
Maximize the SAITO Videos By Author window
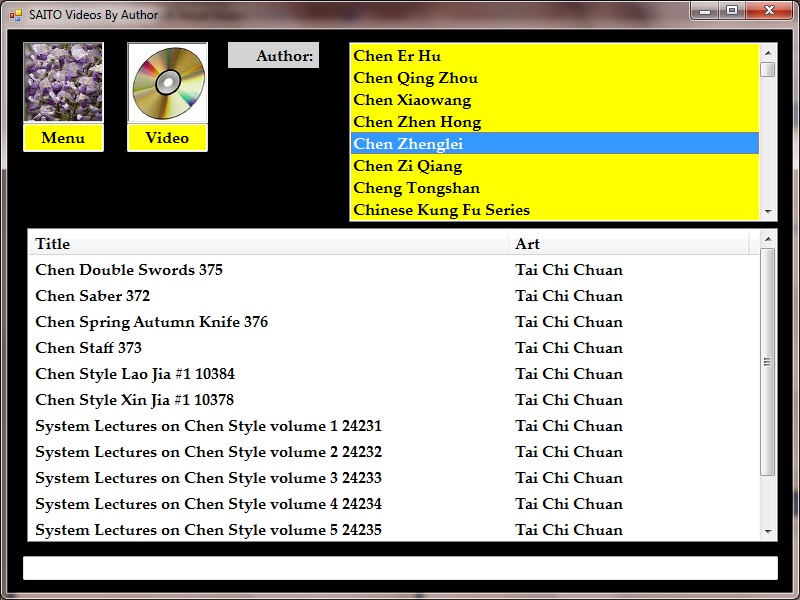732,10
